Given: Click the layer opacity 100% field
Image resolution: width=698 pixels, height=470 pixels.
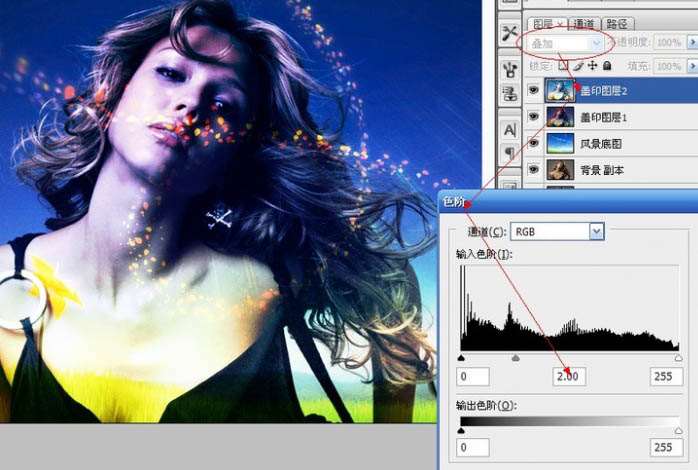Looking at the screenshot, I should pyautogui.click(x=669, y=43).
